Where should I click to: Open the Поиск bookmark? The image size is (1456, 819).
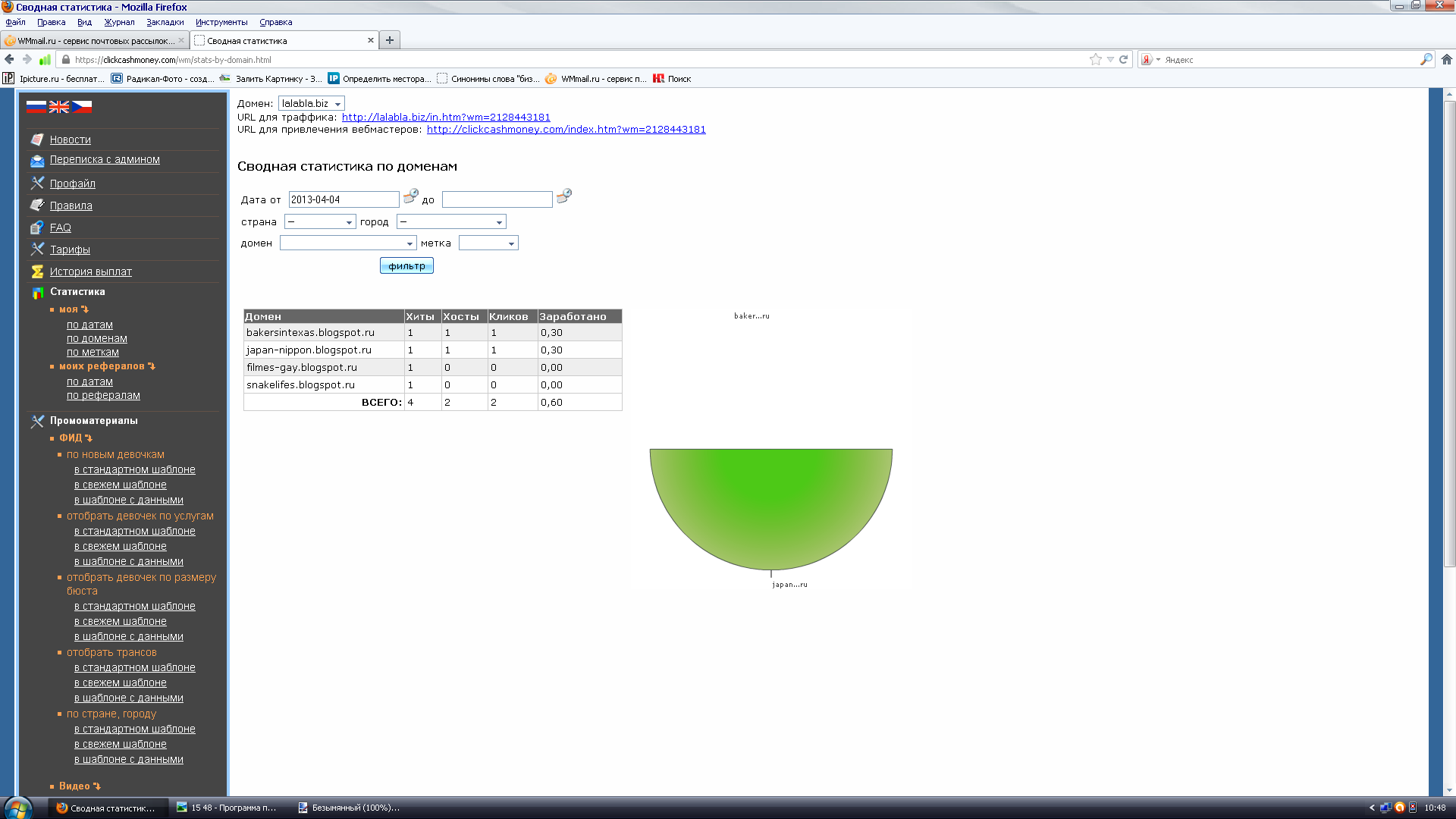[672, 78]
